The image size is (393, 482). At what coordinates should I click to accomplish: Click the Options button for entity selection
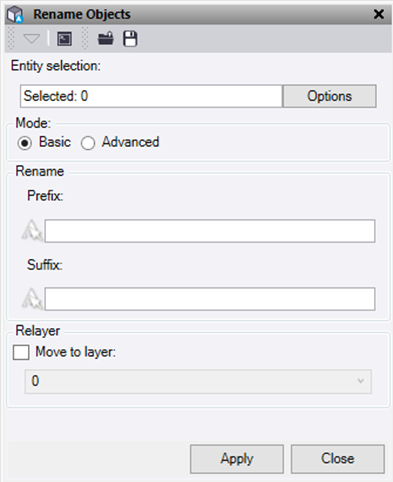point(329,96)
